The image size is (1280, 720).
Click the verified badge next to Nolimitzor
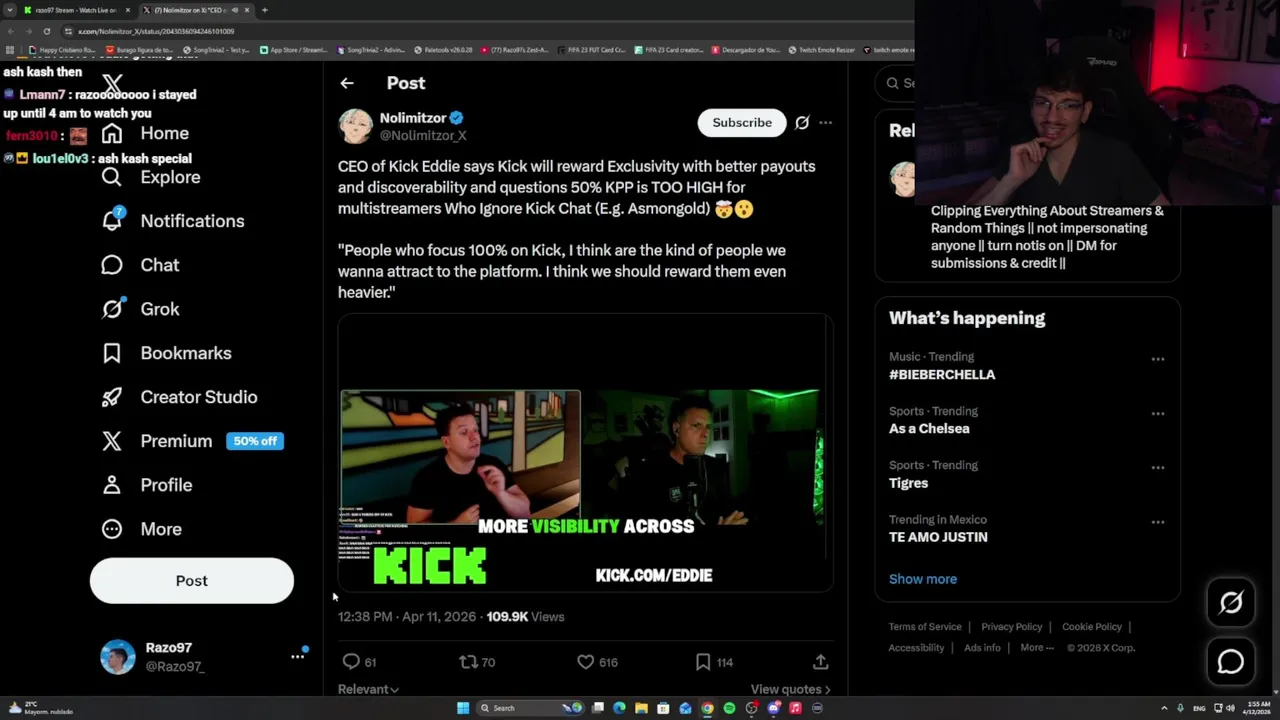456,118
